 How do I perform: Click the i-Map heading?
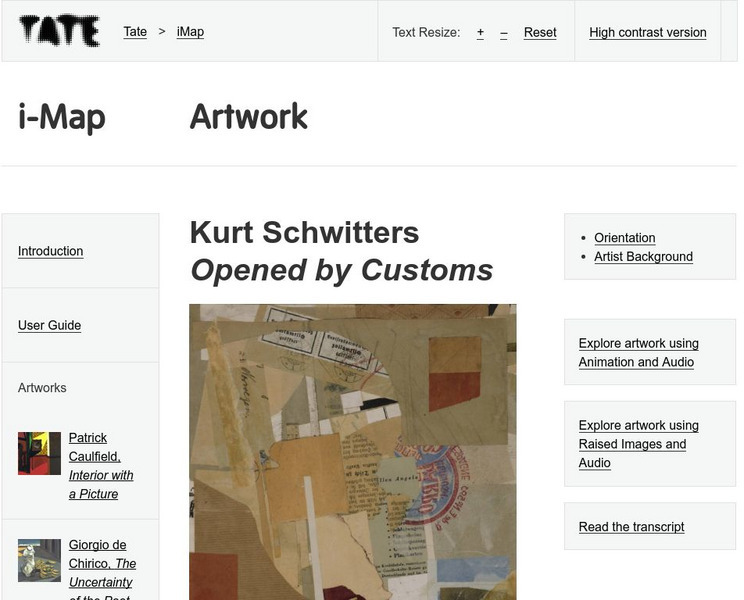click(x=61, y=117)
